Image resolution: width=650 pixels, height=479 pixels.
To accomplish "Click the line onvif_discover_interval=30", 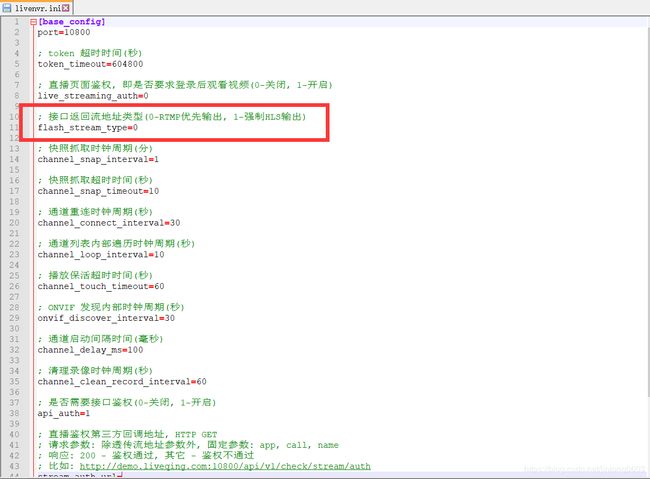I will click(106, 318).
